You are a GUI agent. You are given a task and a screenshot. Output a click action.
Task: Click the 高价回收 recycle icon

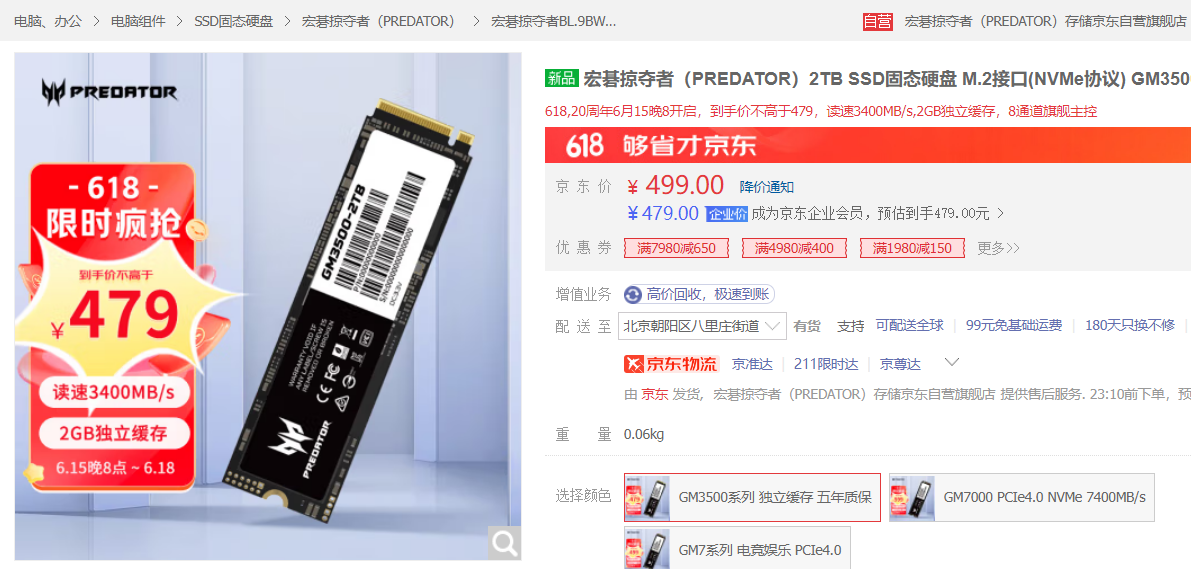633,295
